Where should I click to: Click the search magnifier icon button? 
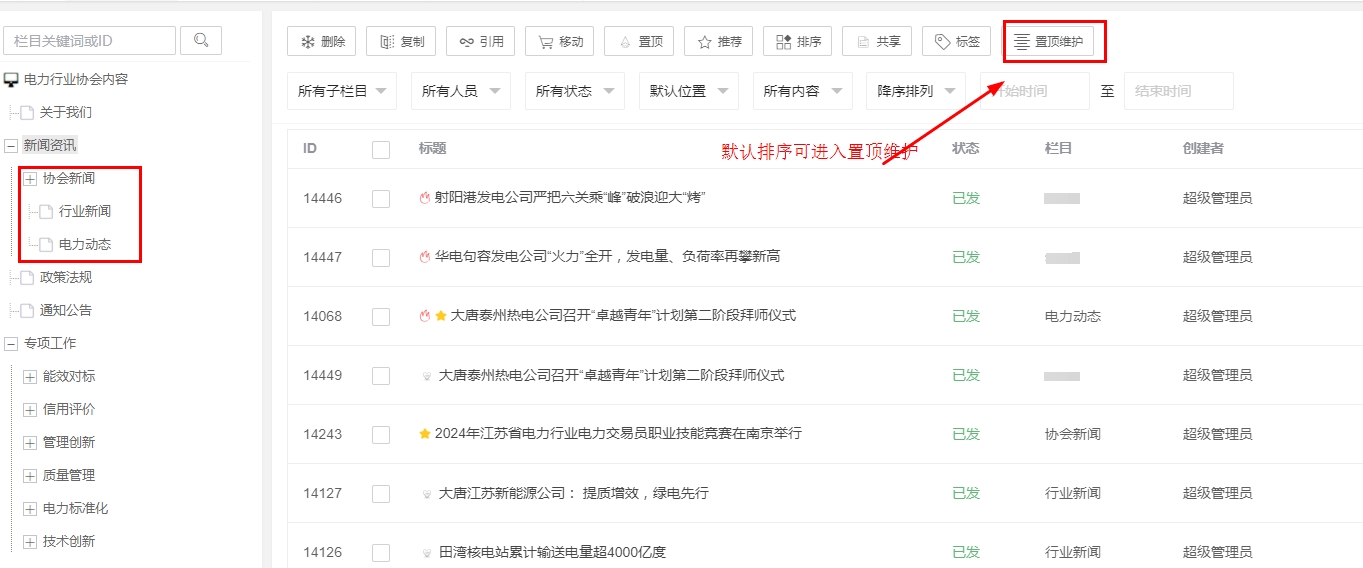201,40
